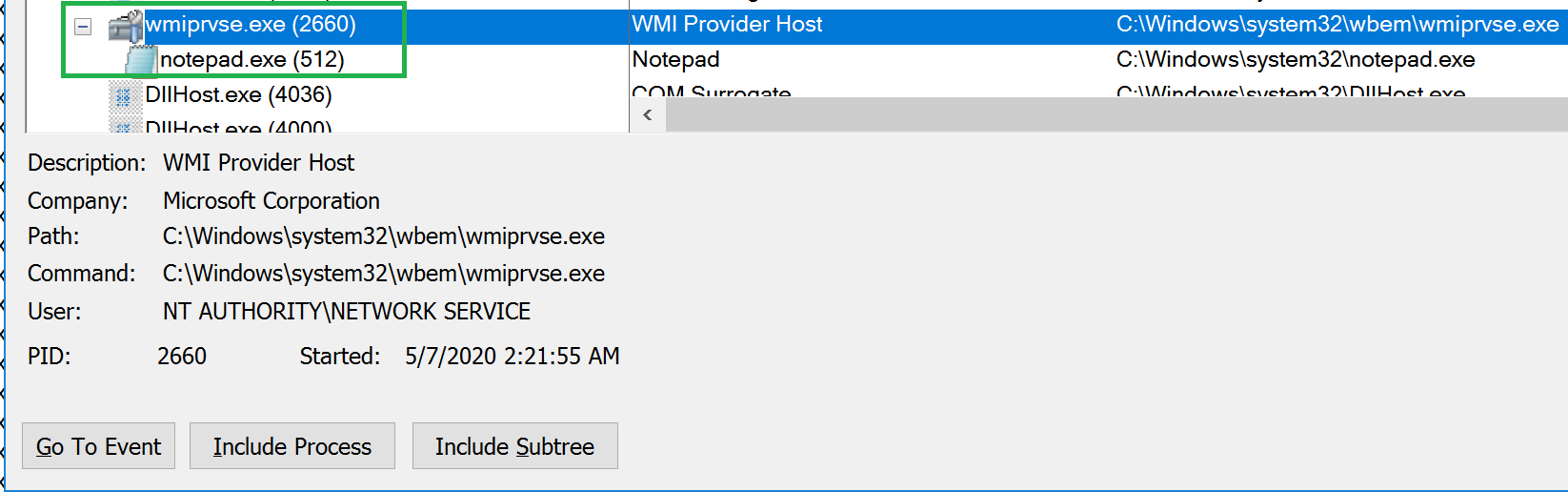Select the notepad.exe (512) child process
Image resolution: width=1568 pixels, height=492 pixels.
point(251,60)
